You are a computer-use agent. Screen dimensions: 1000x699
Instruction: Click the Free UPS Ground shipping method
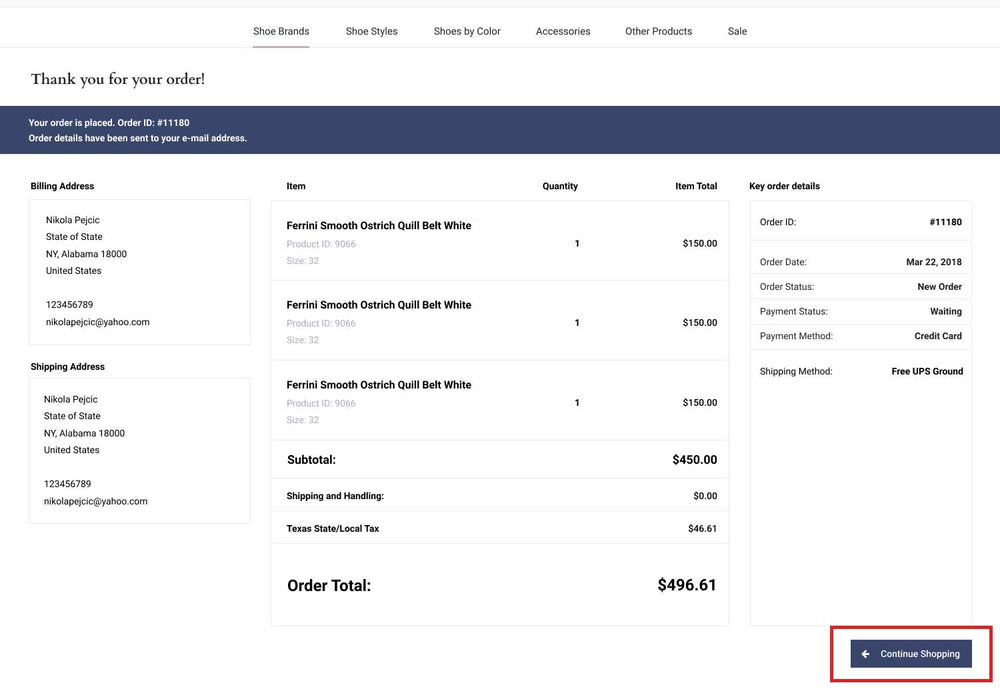point(927,371)
